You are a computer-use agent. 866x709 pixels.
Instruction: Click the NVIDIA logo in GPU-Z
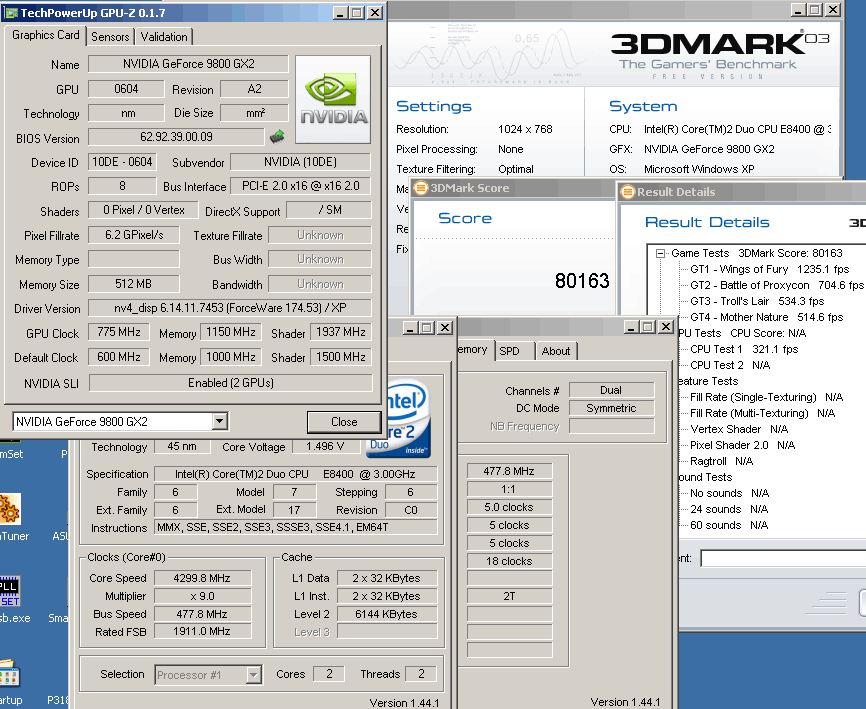[x=333, y=99]
